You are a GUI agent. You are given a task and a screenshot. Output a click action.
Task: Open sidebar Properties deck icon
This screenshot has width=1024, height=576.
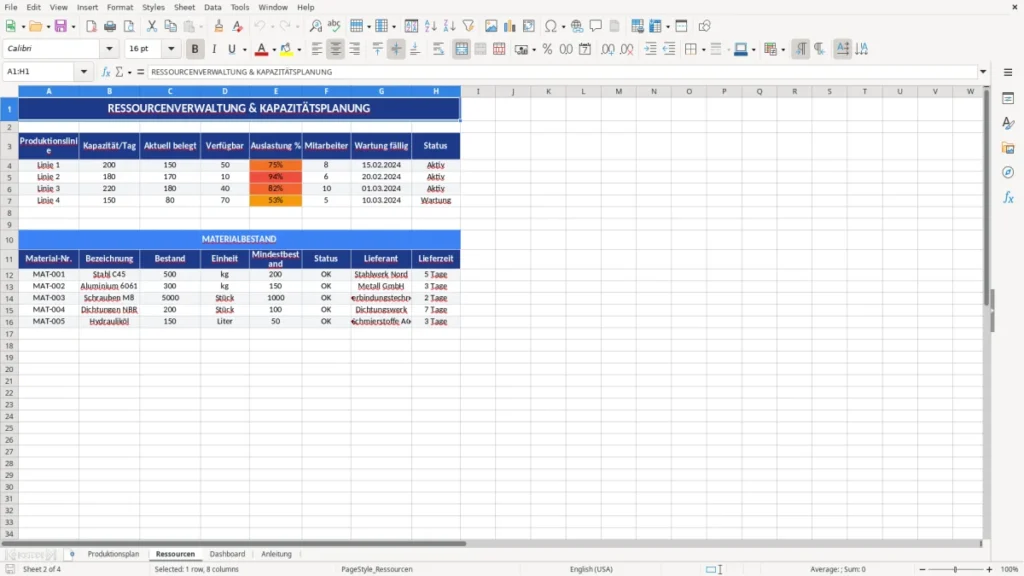(1008, 98)
